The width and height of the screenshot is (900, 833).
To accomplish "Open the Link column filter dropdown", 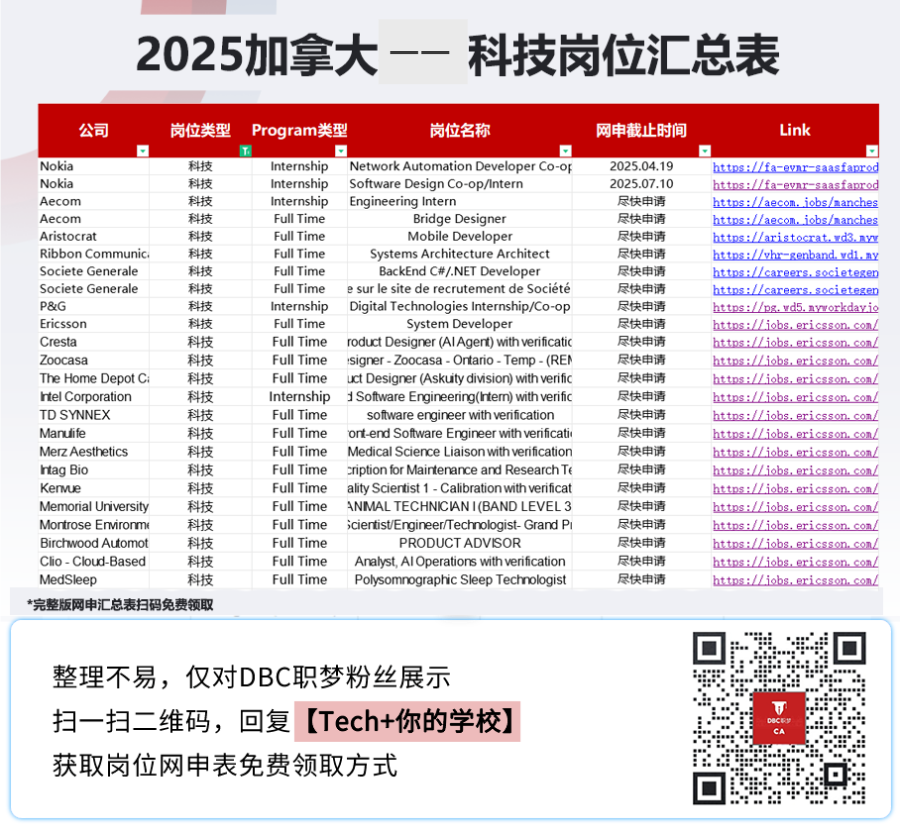I will [872, 151].
